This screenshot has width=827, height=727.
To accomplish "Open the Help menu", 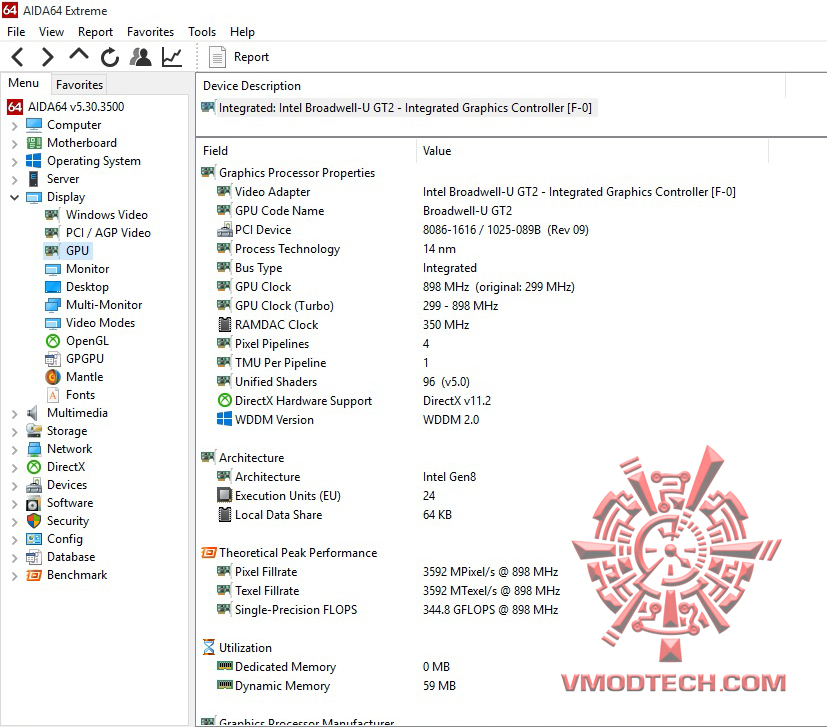I will 242,32.
